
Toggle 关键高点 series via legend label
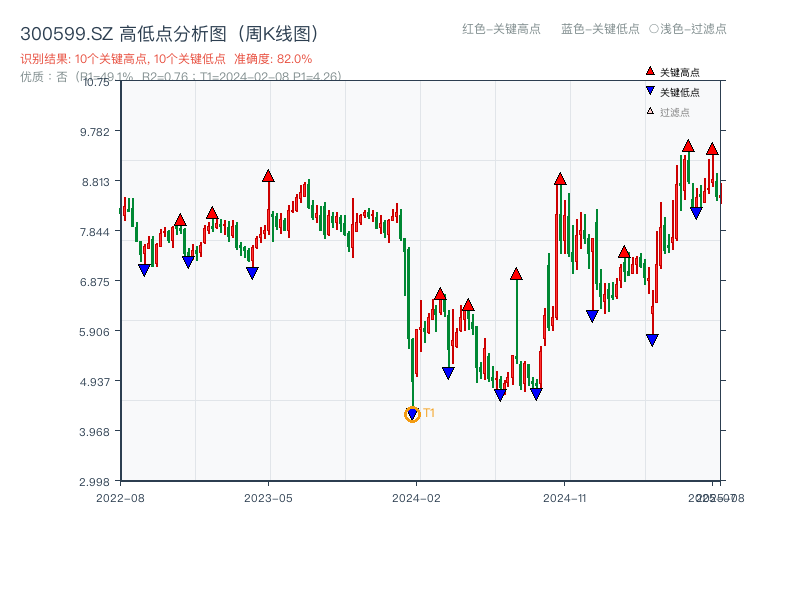pos(680,72)
